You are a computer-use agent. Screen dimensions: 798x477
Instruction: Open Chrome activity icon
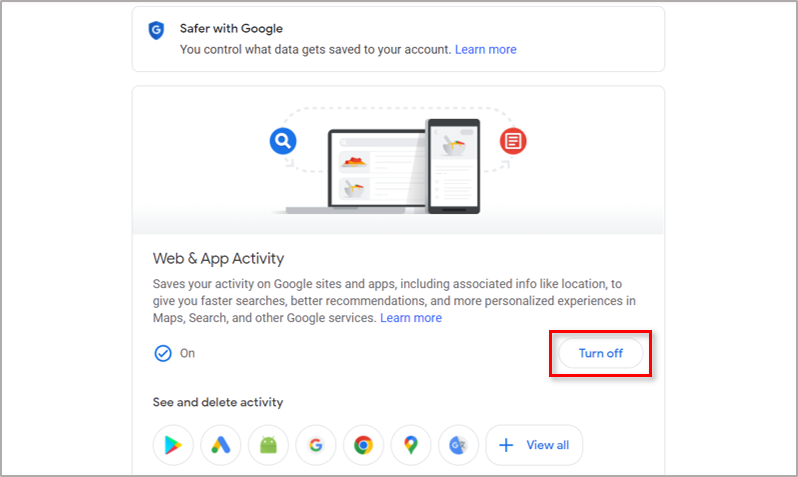(363, 445)
